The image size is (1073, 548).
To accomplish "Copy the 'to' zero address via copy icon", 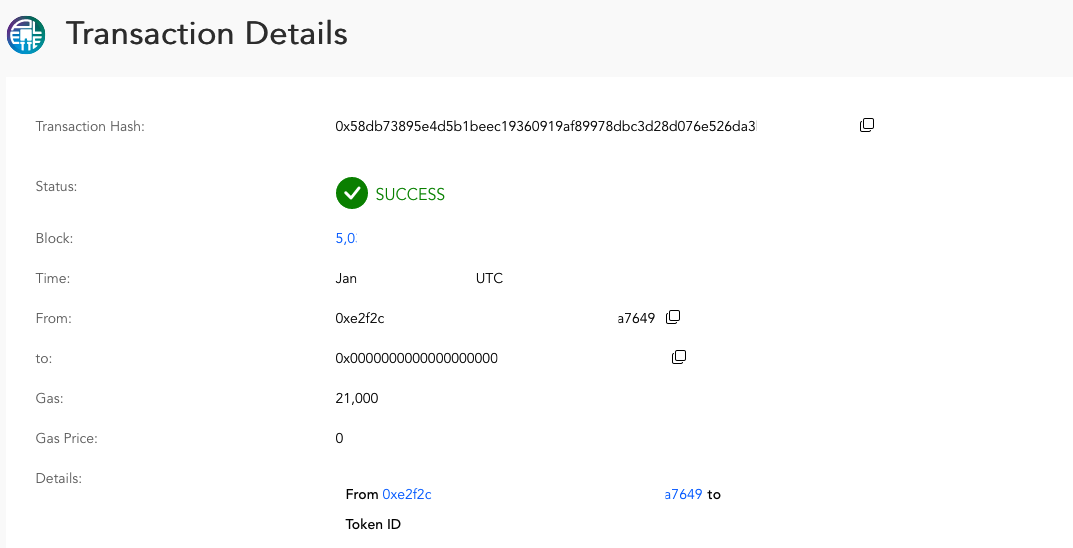I will 679,356.
